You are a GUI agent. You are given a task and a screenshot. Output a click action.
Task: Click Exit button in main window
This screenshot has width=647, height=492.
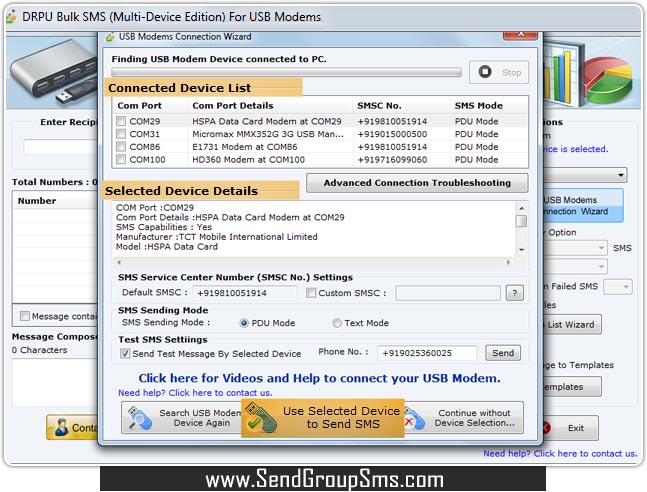point(570,428)
